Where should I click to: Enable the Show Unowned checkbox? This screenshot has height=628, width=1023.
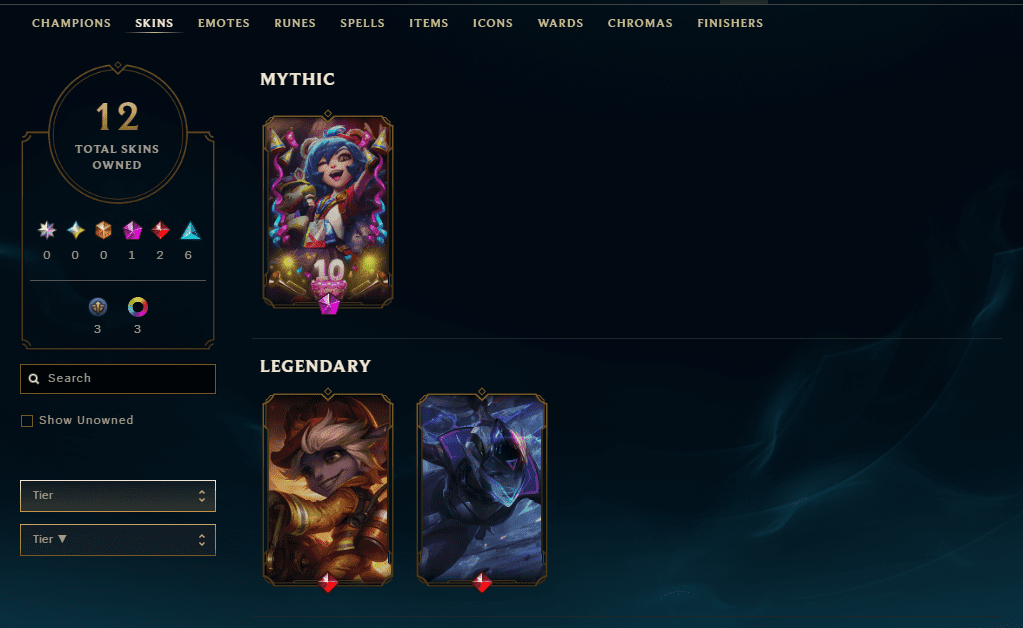(x=27, y=421)
